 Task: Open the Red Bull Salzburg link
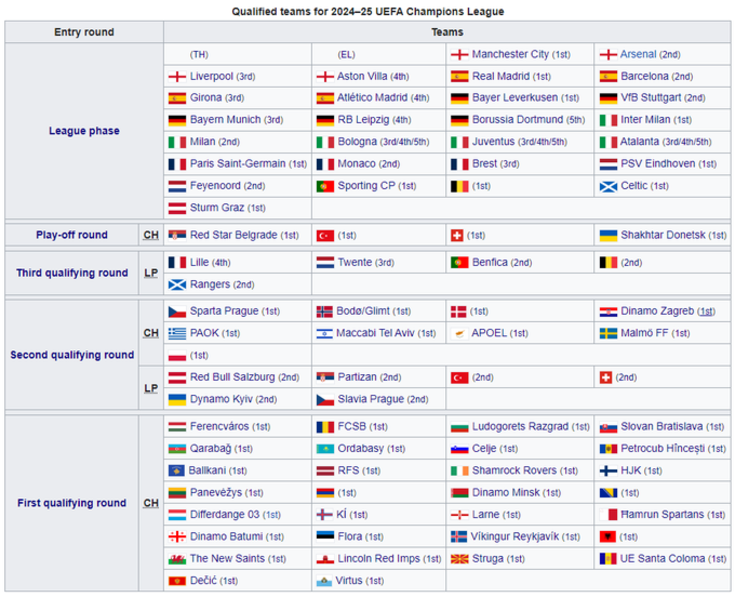232,377
